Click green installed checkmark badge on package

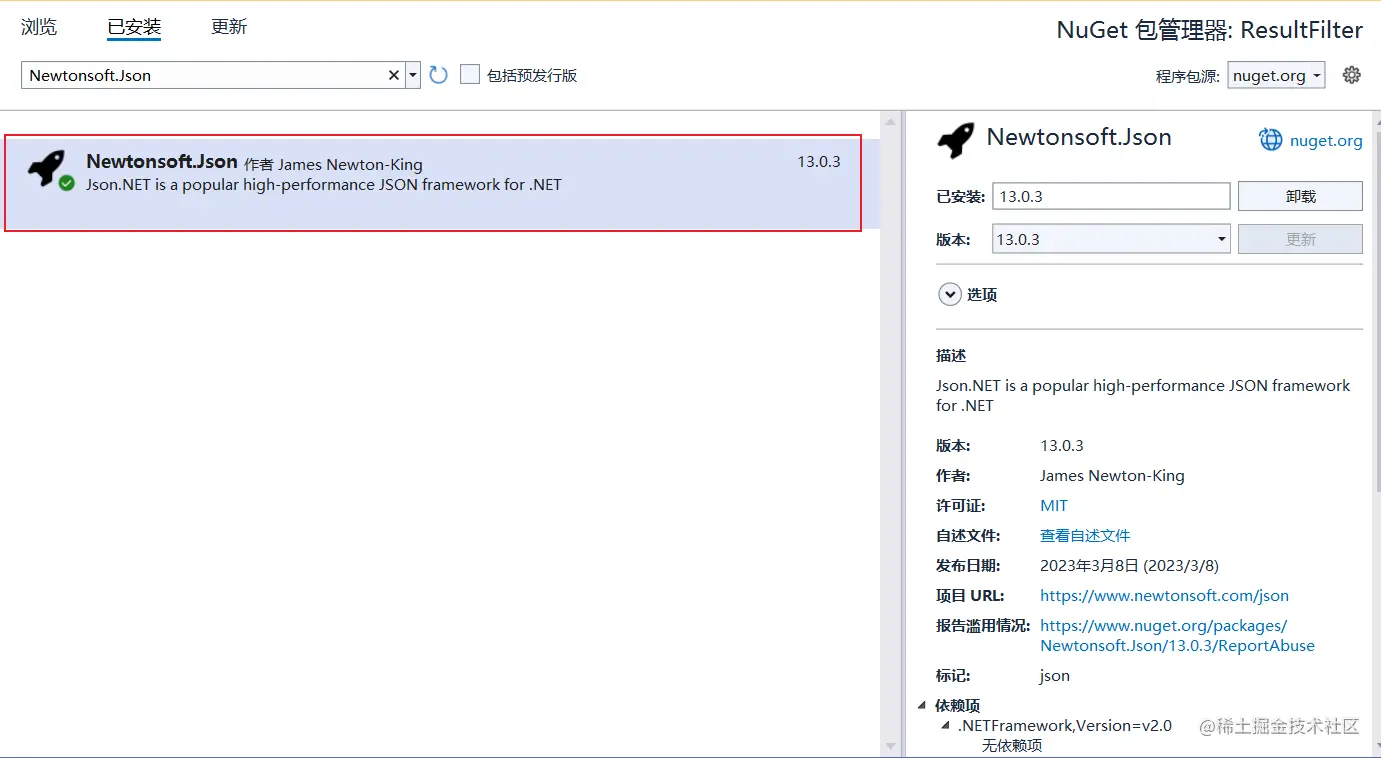click(x=67, y=183)
